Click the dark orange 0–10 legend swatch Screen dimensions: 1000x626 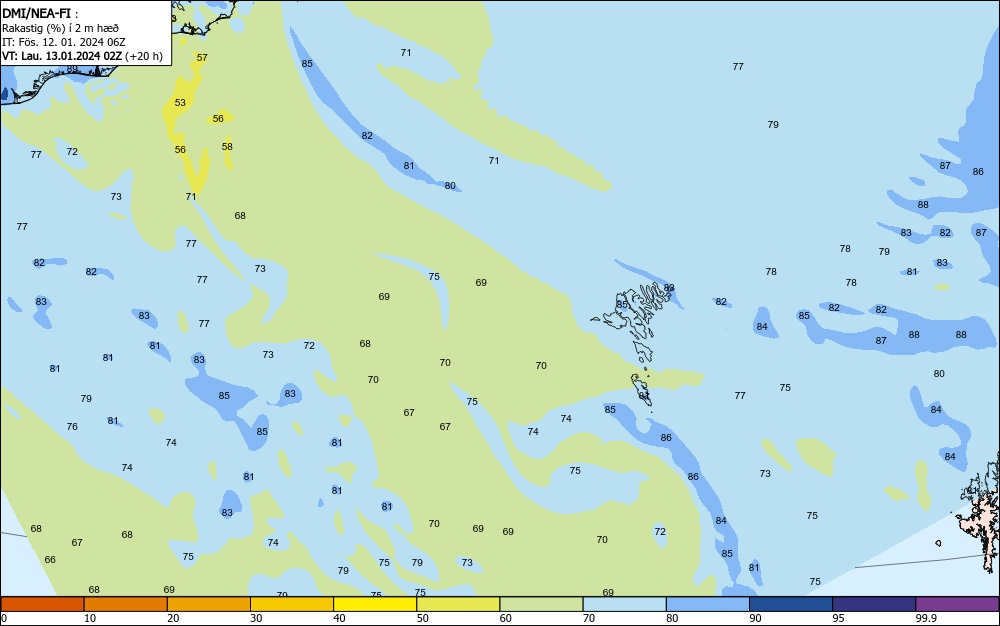pos(42,604)
